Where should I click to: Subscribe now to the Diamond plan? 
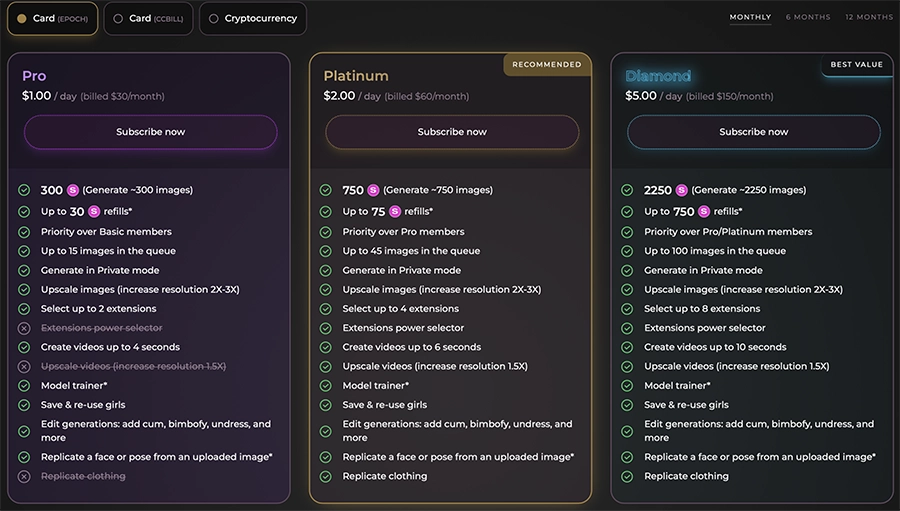[x=754, y=132]
